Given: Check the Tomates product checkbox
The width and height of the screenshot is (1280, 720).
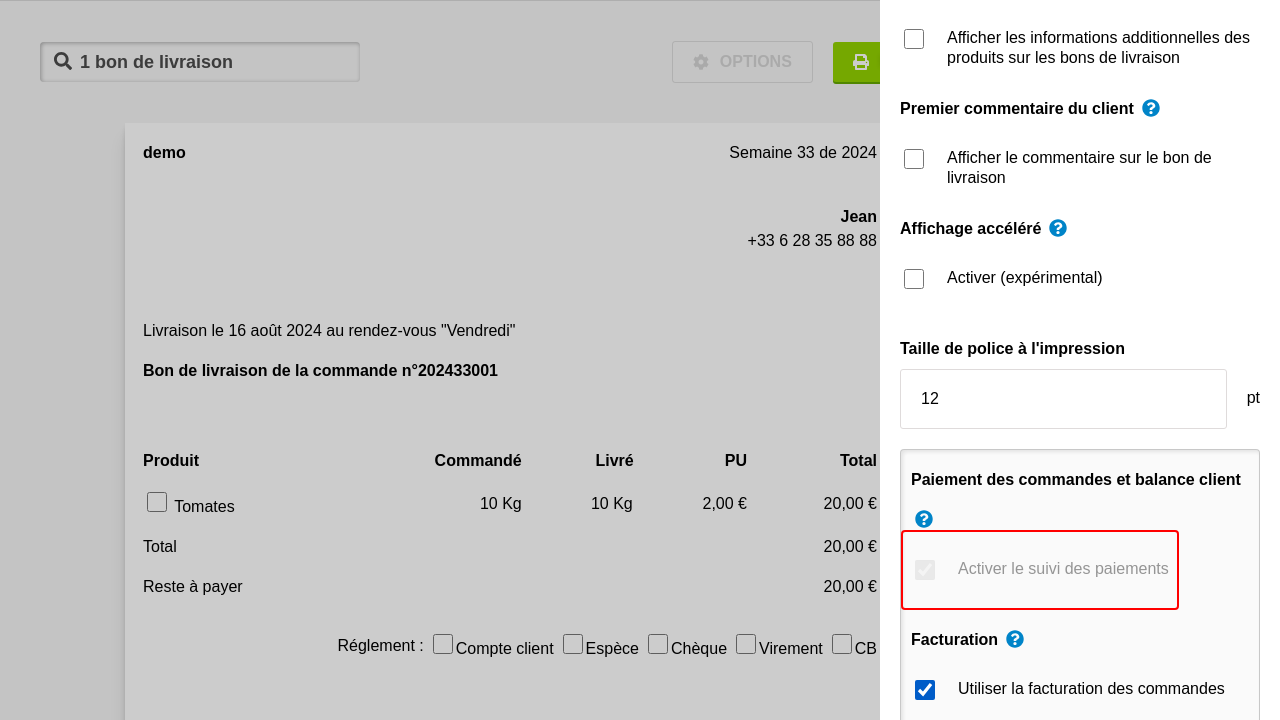Looking at the screenshot, I should click(x=157, y=502).
